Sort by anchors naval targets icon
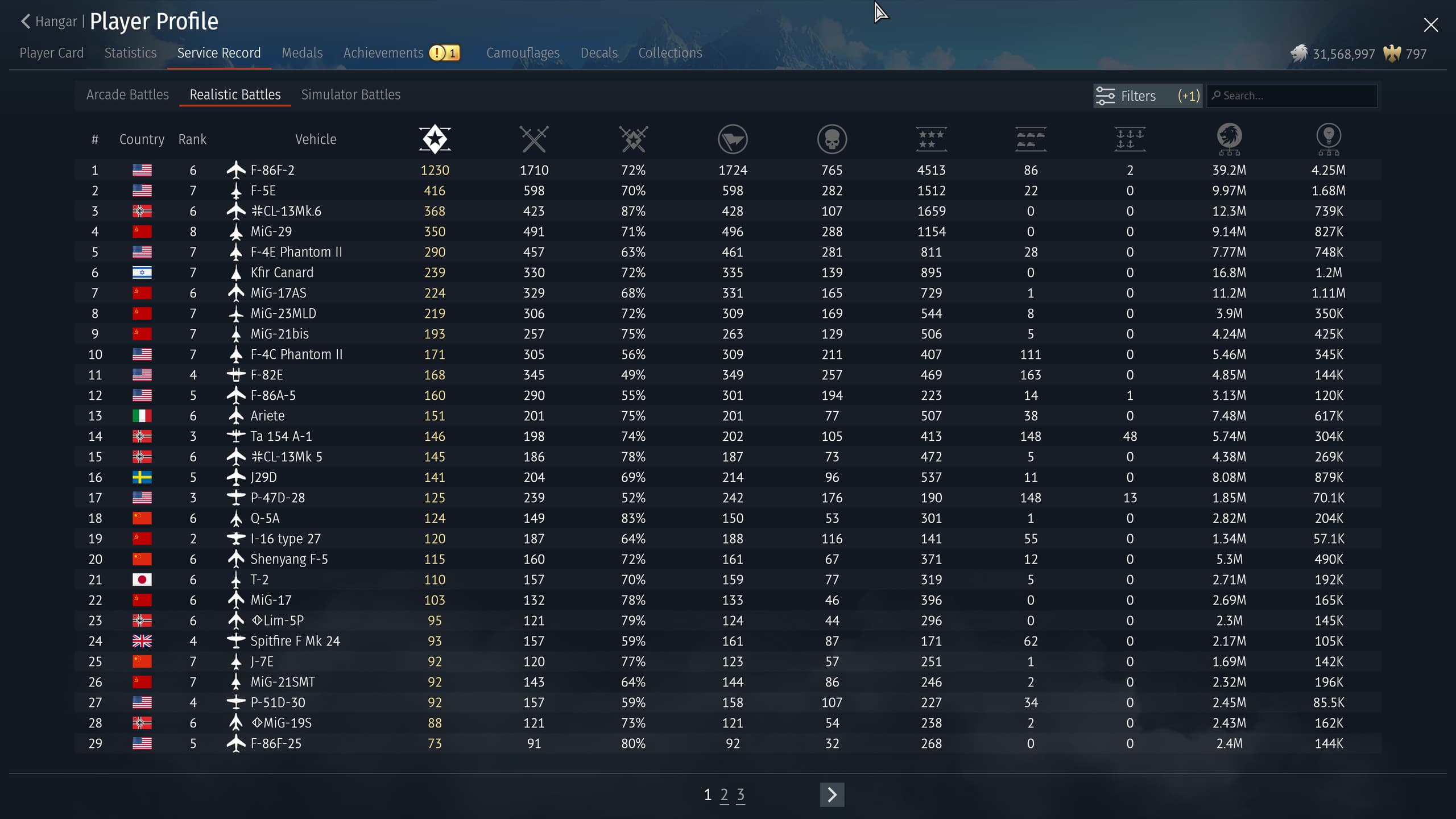 click(x=1130, y=139)
